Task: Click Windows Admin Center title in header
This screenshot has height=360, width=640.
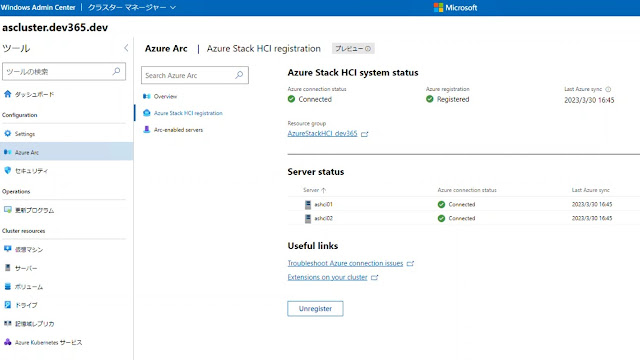Action: 38,7
